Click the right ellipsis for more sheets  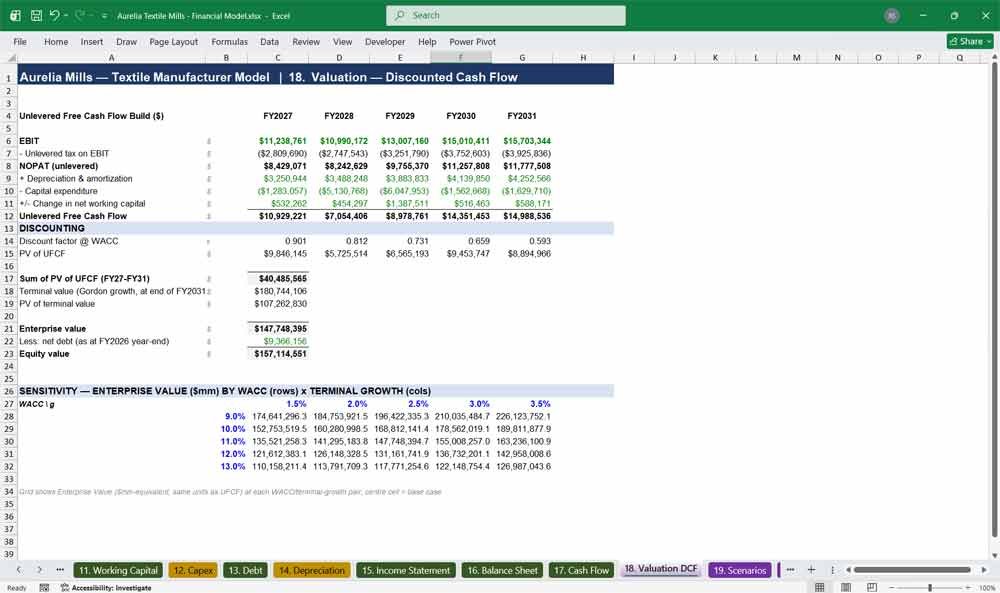coord(790,570)
